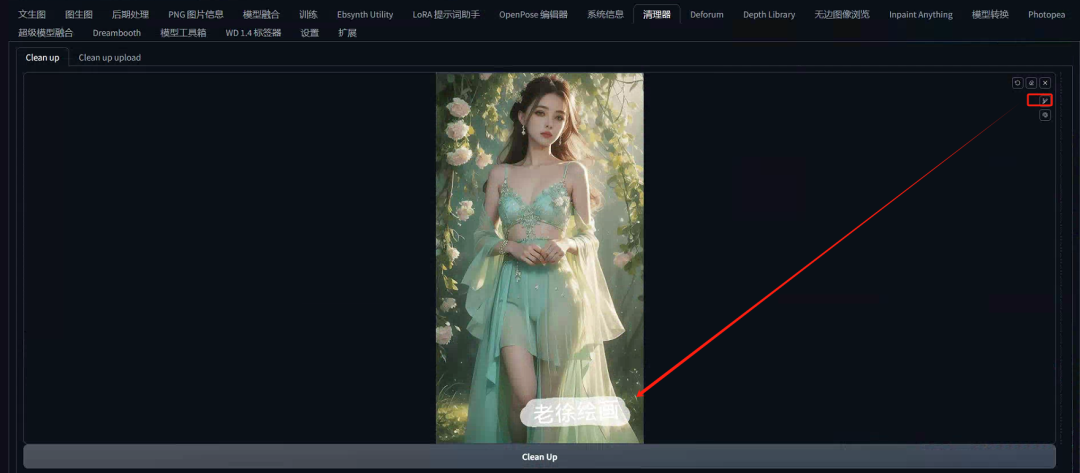The height and width of the screenshot is (473, 1080).
Task: Open the brush color picker icon
Action: coord(1045,115)
